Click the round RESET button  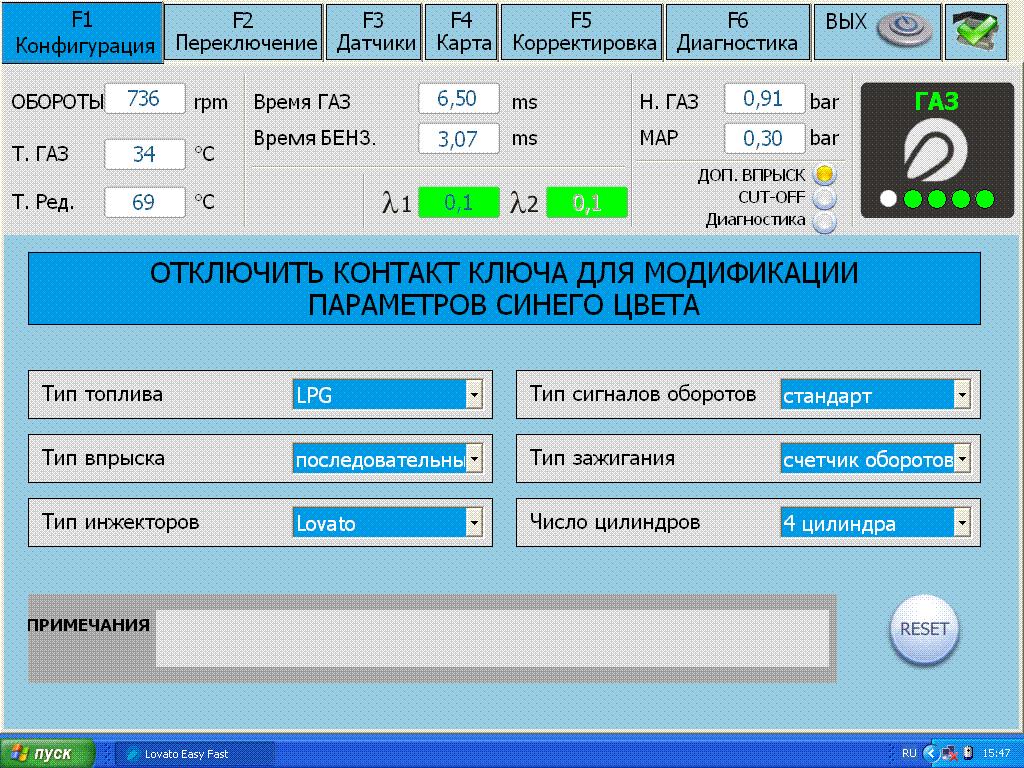click(924, 630)
